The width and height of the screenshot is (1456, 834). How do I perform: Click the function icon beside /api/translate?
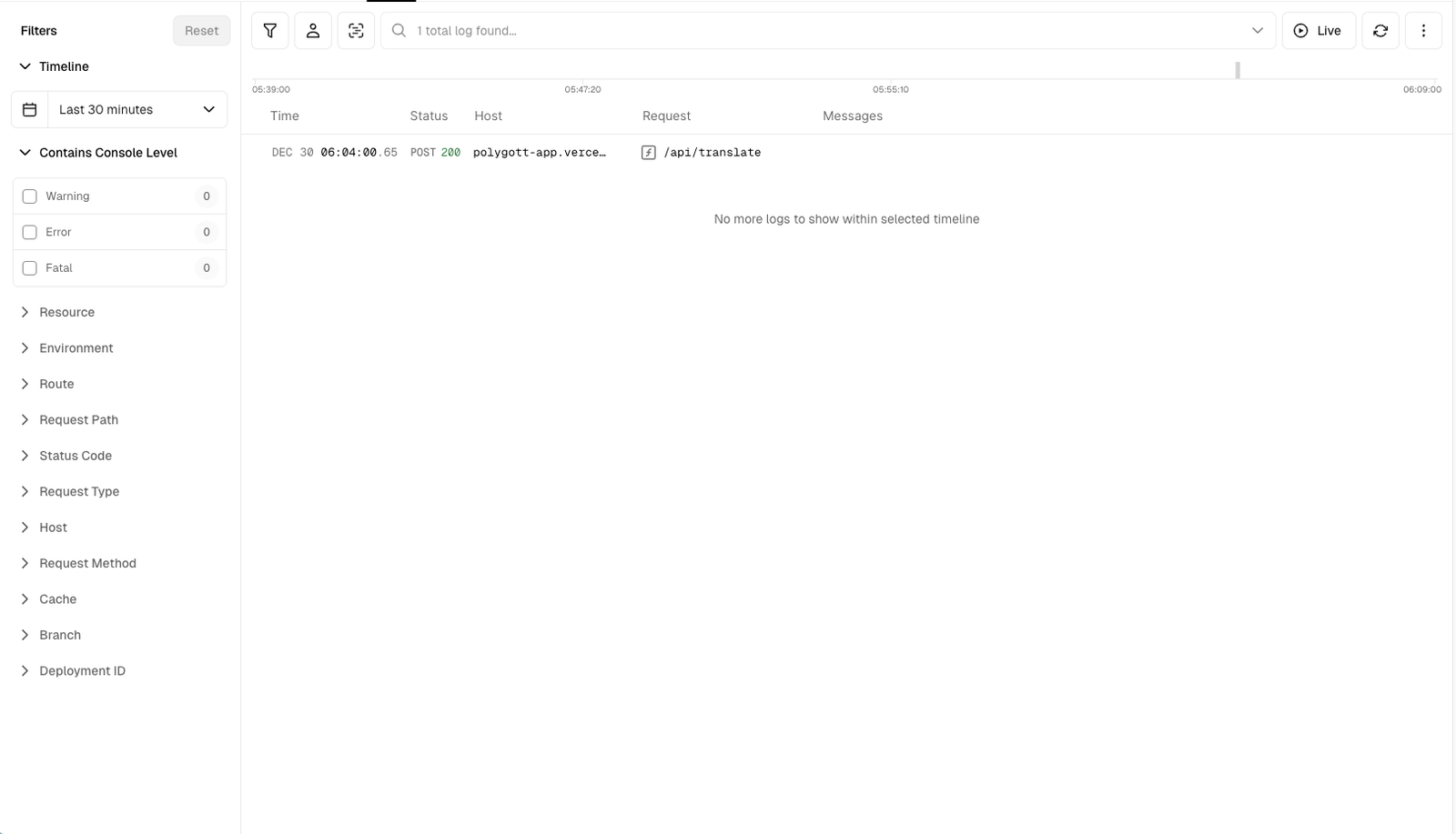647,152
